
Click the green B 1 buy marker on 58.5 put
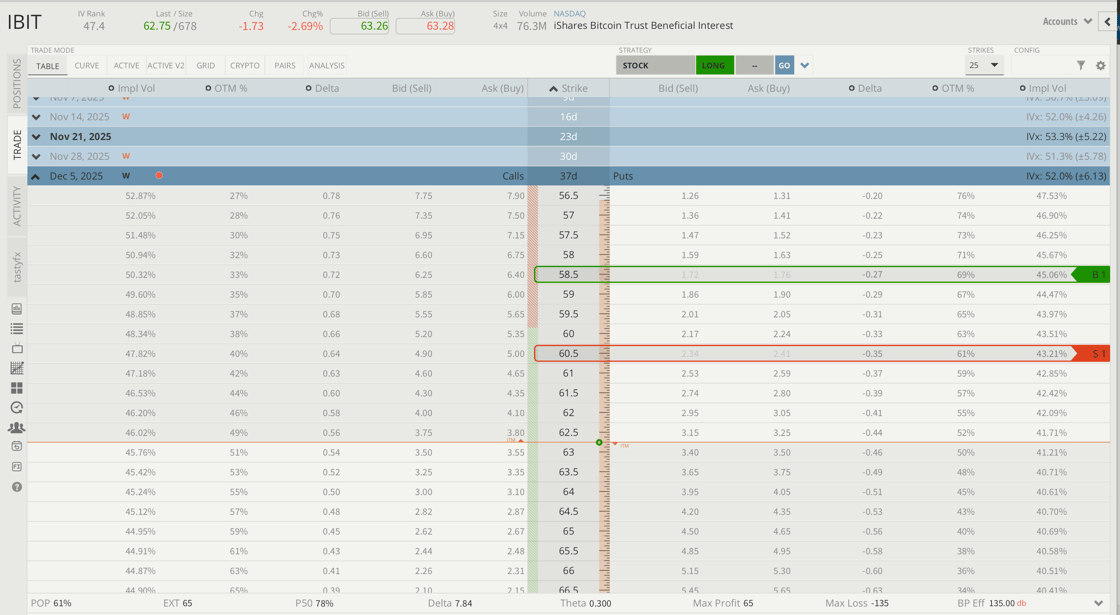[1091, 274]
